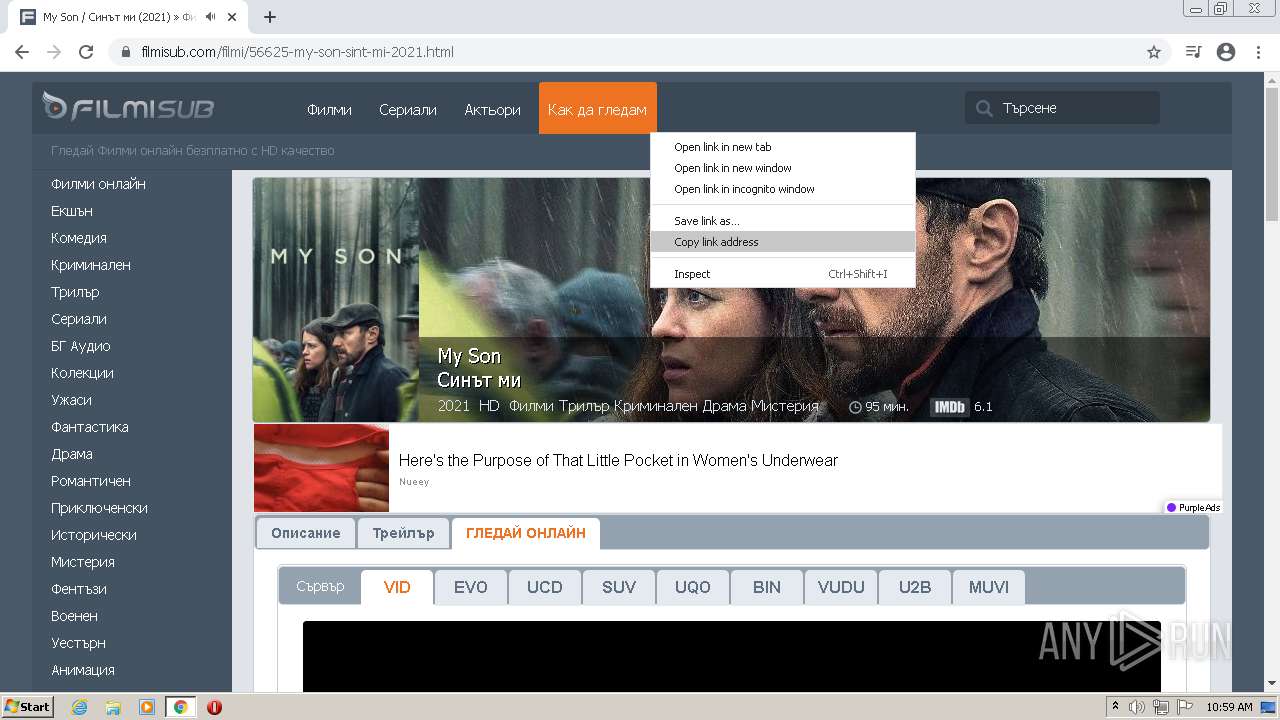Choose Open link in incognito window

point(783,189)
